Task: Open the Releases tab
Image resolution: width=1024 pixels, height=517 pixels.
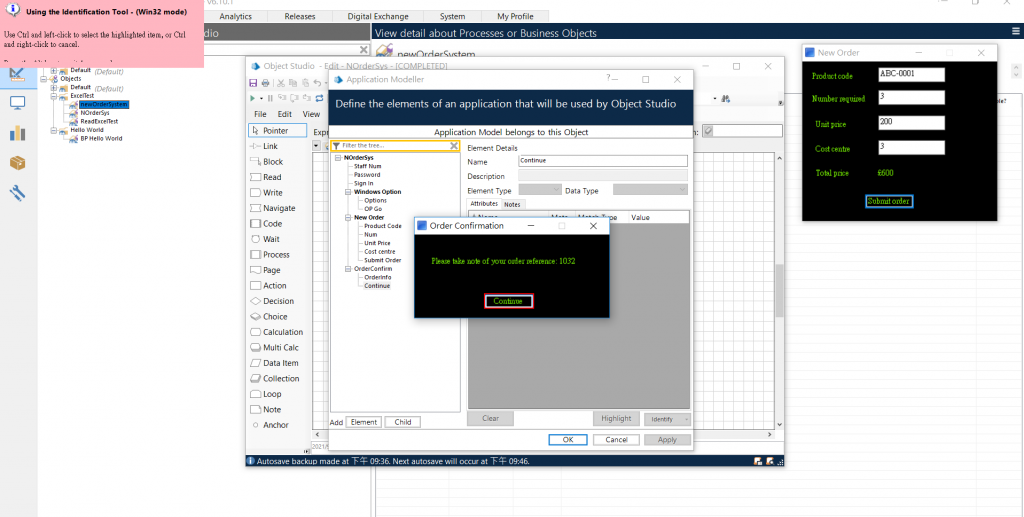Action: (x=300, y=16)
